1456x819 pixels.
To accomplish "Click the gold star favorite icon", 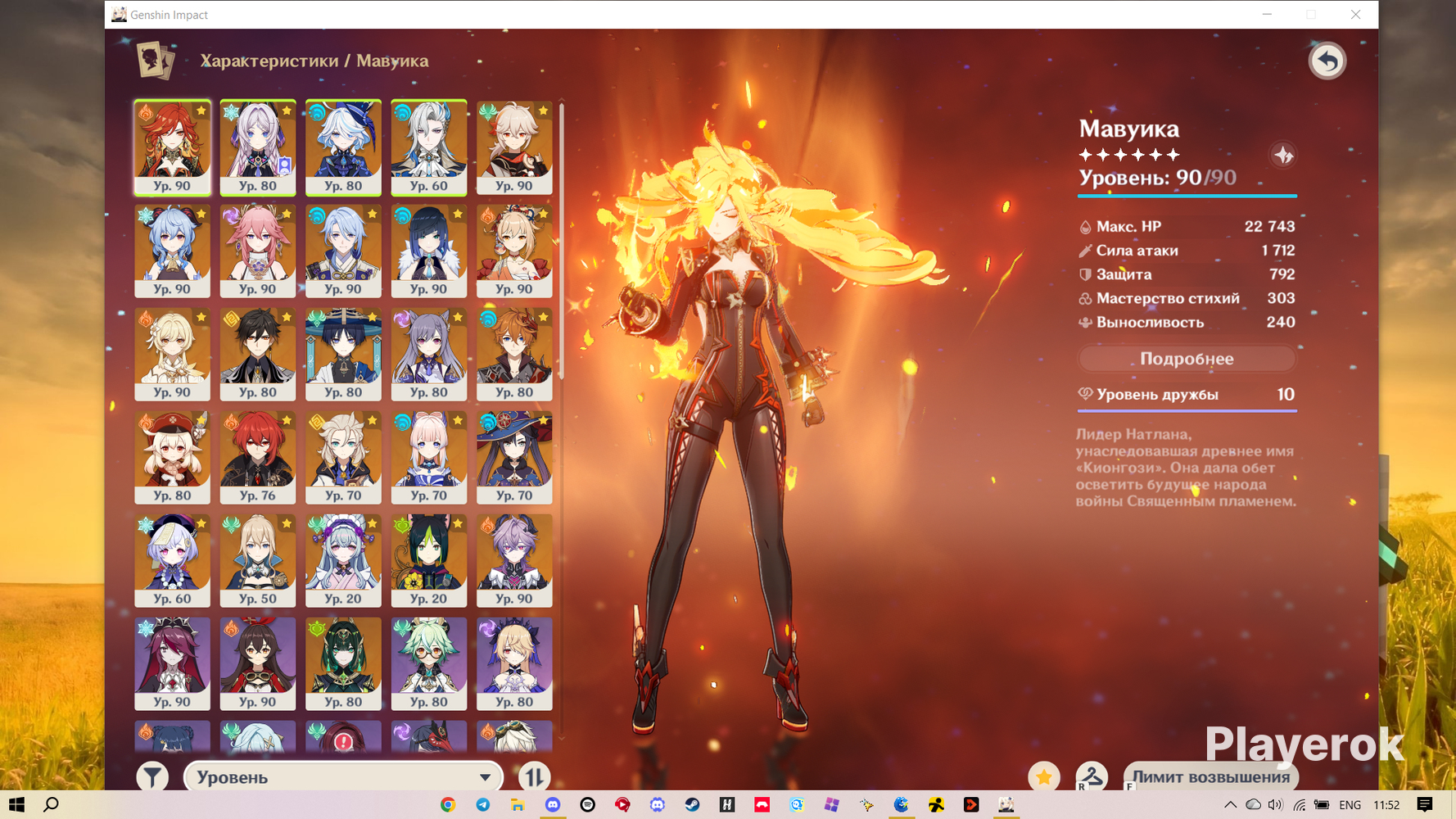I will [1044, 776].
